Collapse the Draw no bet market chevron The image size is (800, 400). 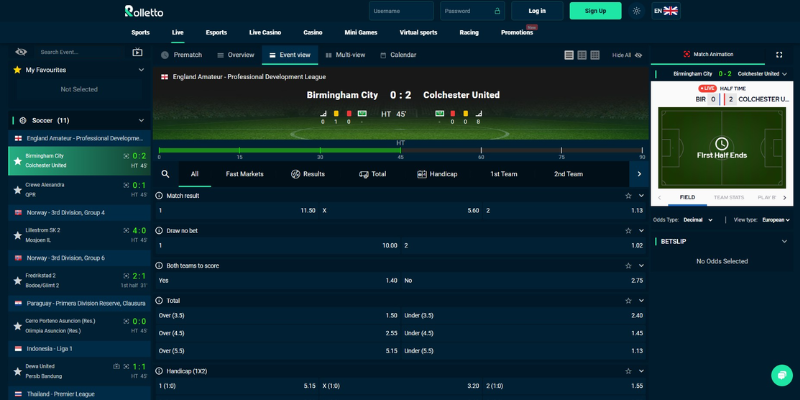click(641, 231)
